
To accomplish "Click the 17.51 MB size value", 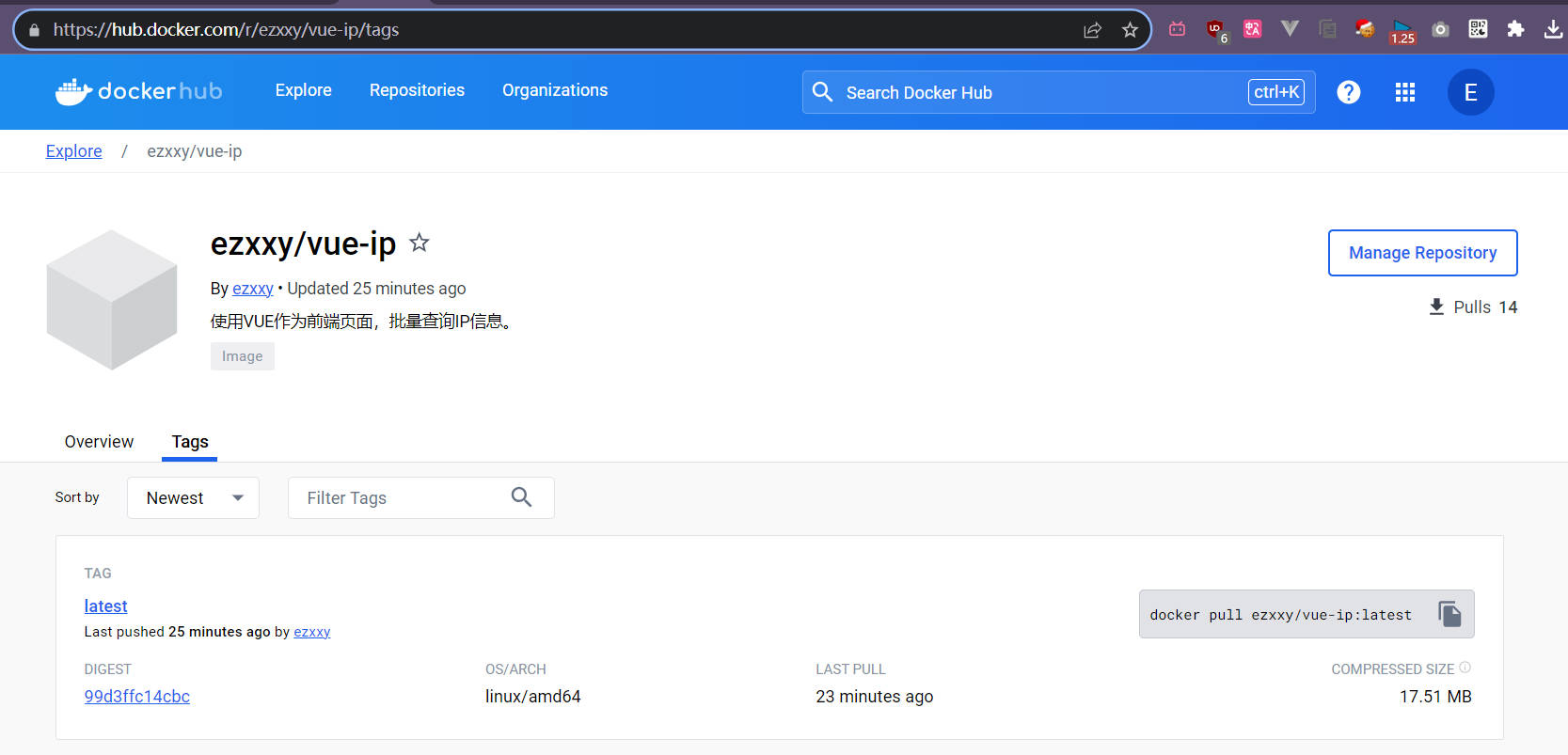I will 1435,697.
